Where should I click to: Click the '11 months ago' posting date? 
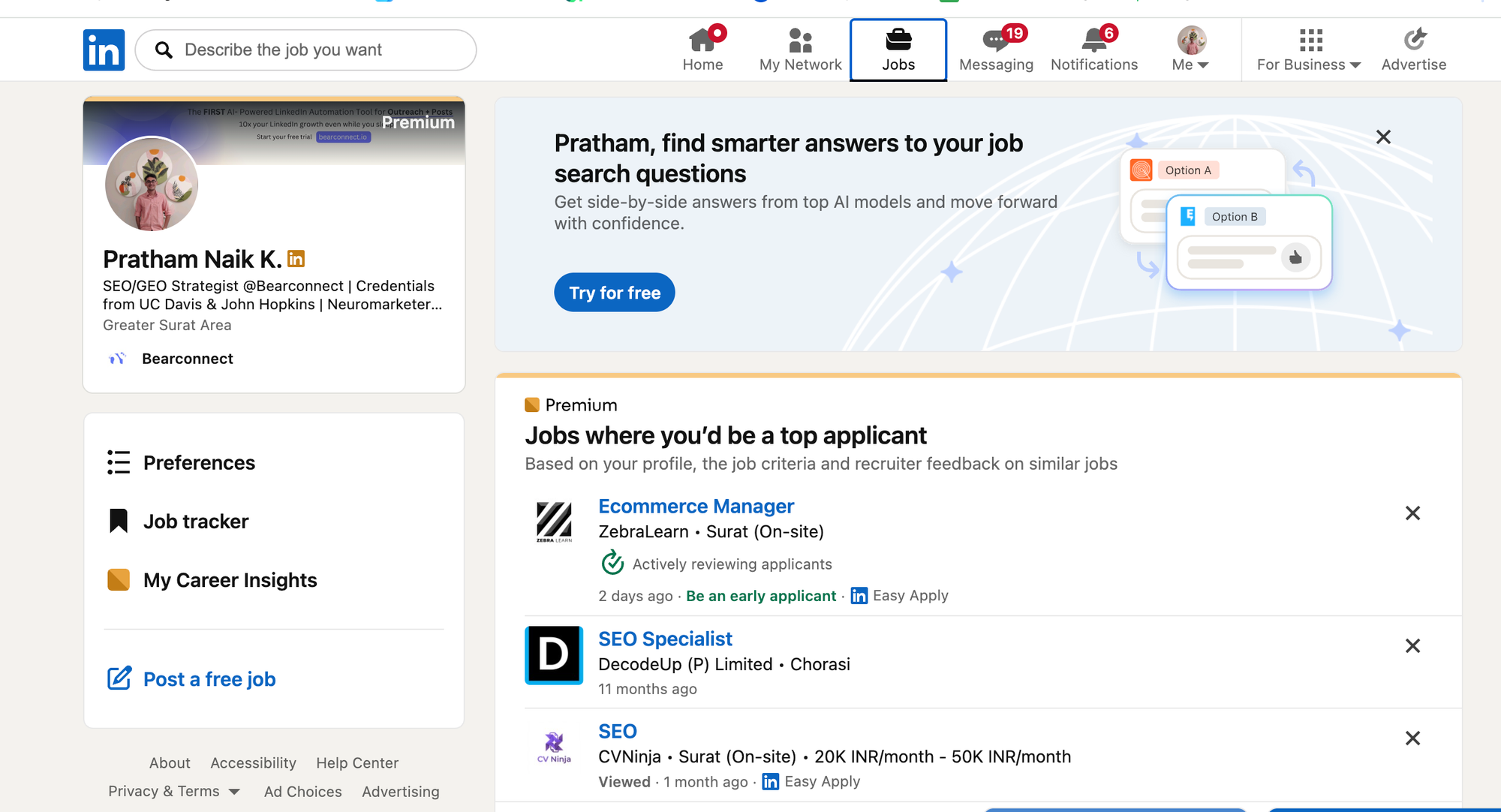tap(648, 688)
